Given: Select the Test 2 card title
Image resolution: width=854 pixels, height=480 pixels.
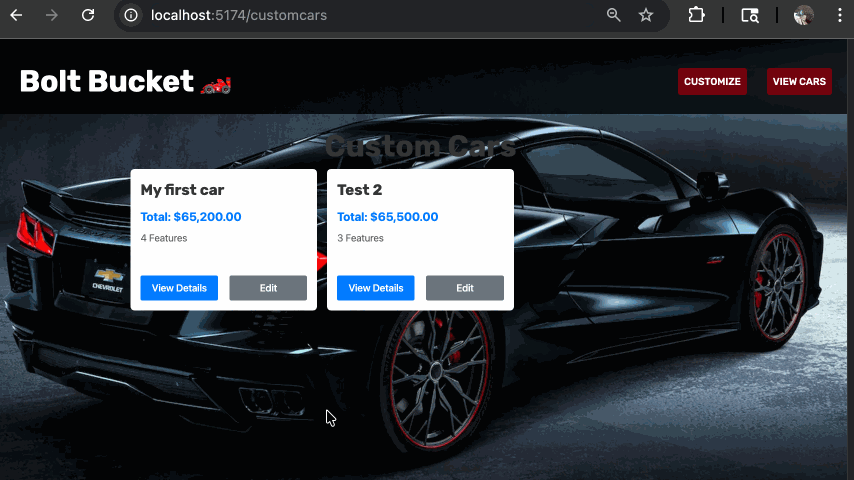Looking at the screenshot, I should (x=359, y=190).
